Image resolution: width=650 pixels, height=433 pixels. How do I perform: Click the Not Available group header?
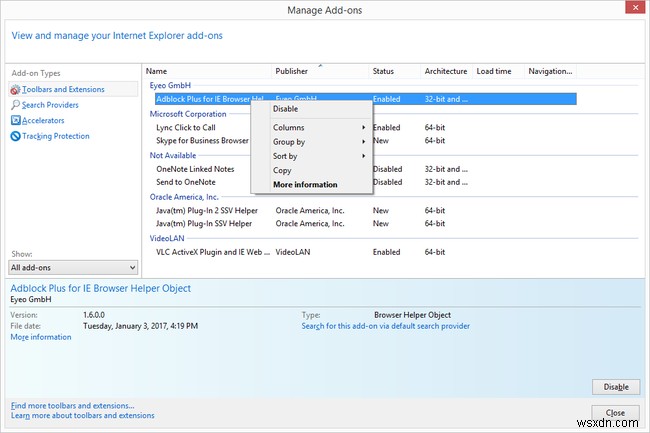point(173,155)
